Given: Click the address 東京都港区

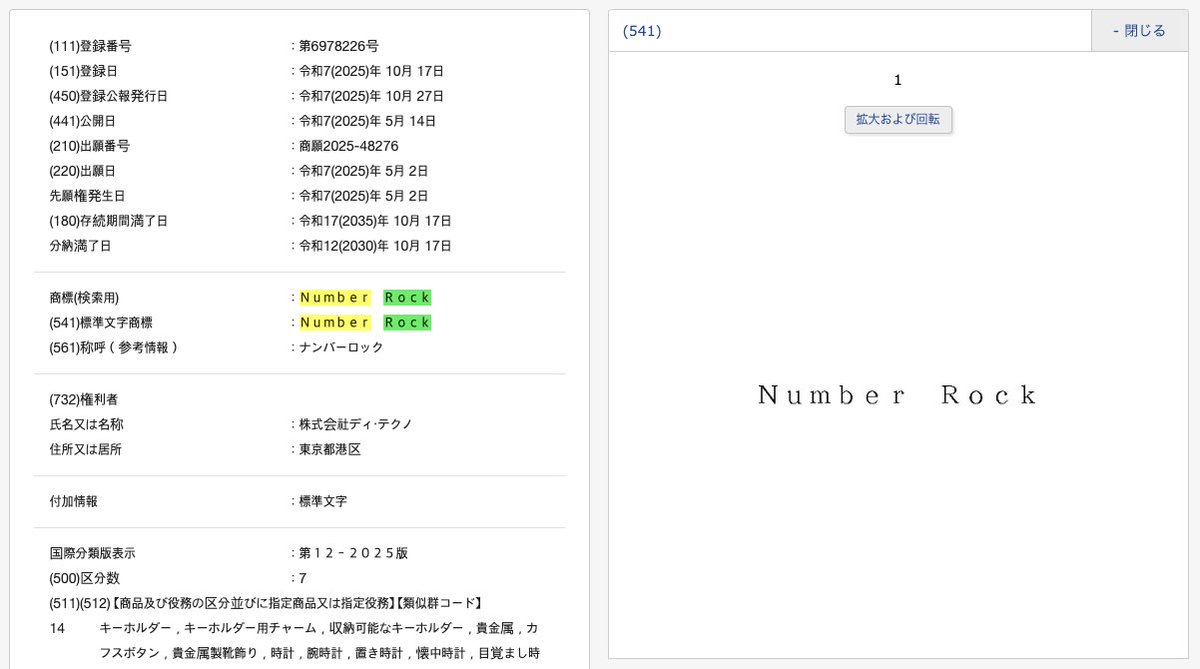Looking at the screenshot, I should pyautogui.click(x=330, y=449).
